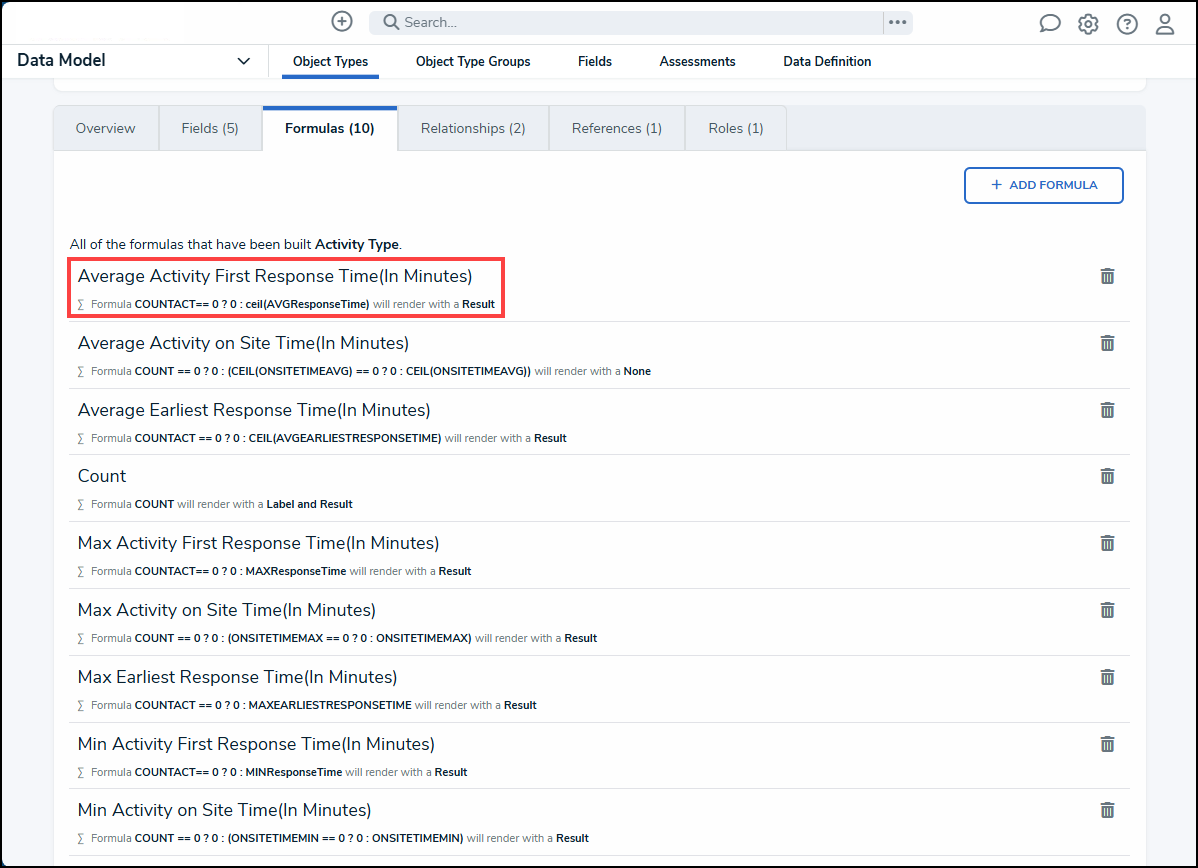Open the Object Type Groups menu item
The image size is (1198, 868).
[473, 61]
